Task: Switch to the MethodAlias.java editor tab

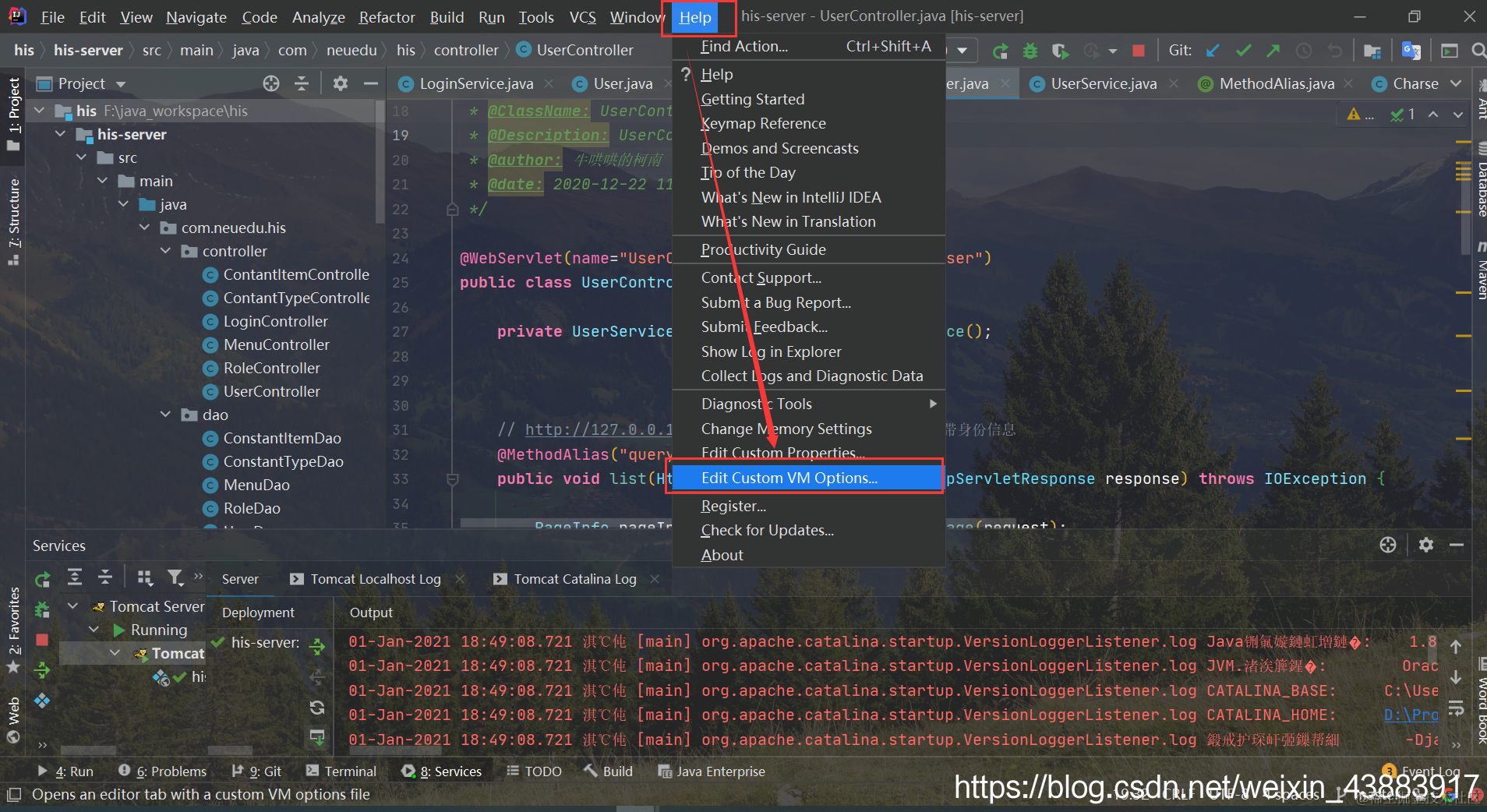Action: coord(1276,83)
